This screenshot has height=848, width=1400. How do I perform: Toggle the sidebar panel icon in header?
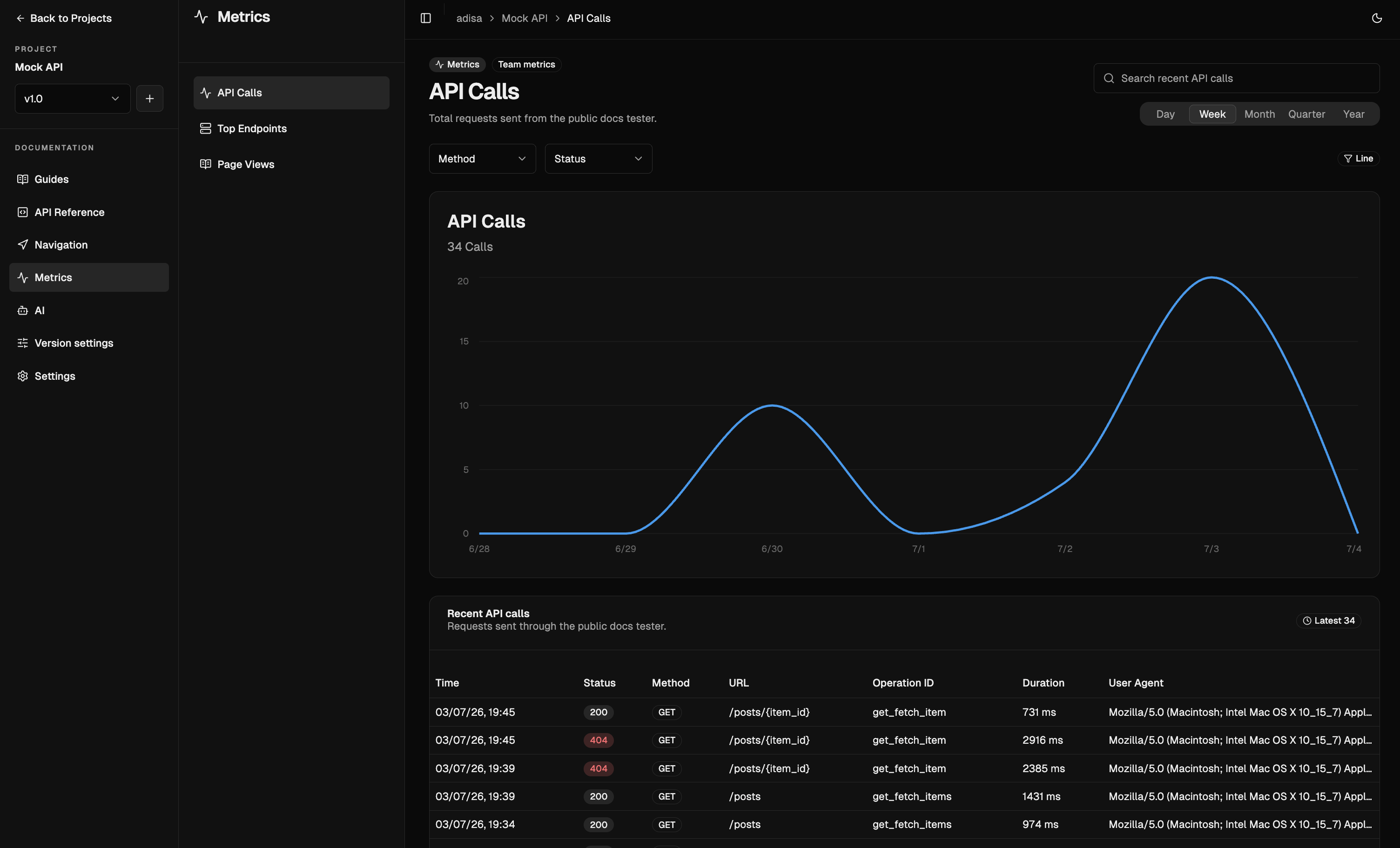click(425, 18)
